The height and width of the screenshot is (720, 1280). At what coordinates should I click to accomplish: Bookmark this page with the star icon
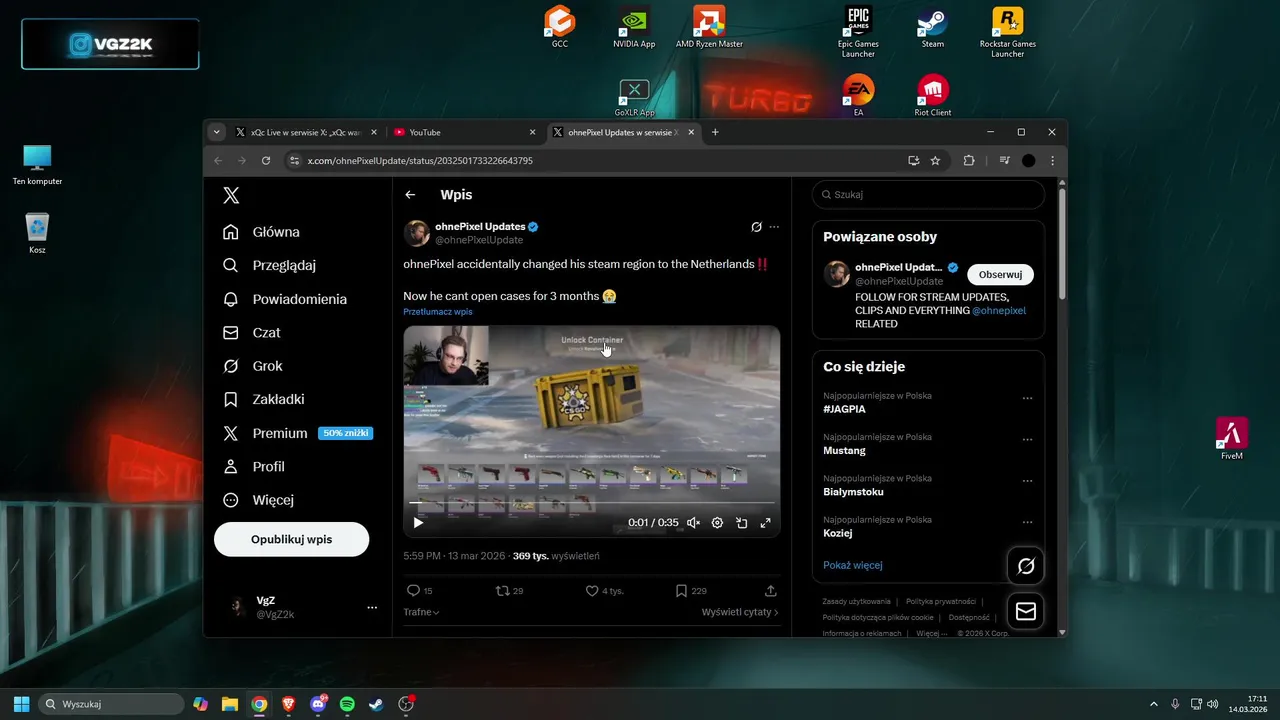pyautogui.click(x=935, y=160)
